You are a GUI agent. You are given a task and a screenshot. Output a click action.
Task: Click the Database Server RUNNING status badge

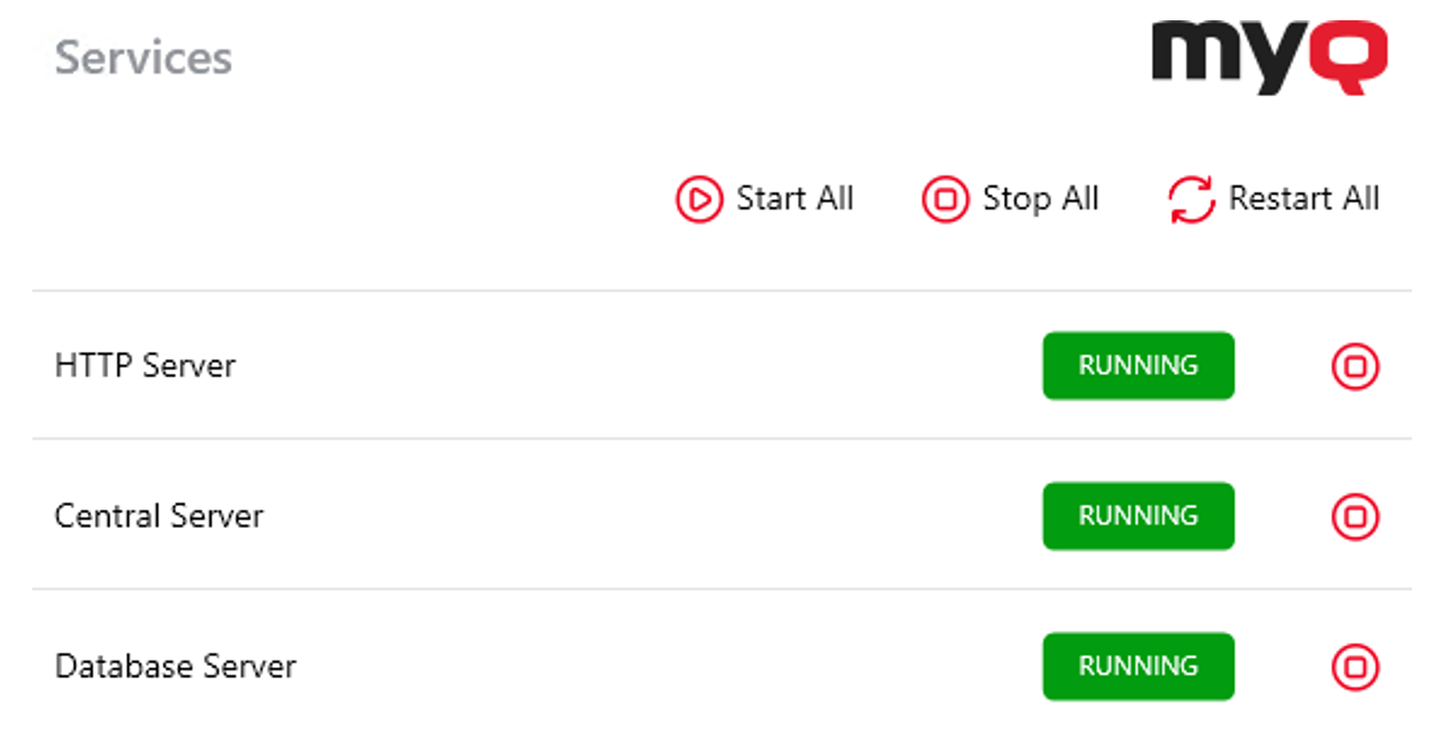1138,666
